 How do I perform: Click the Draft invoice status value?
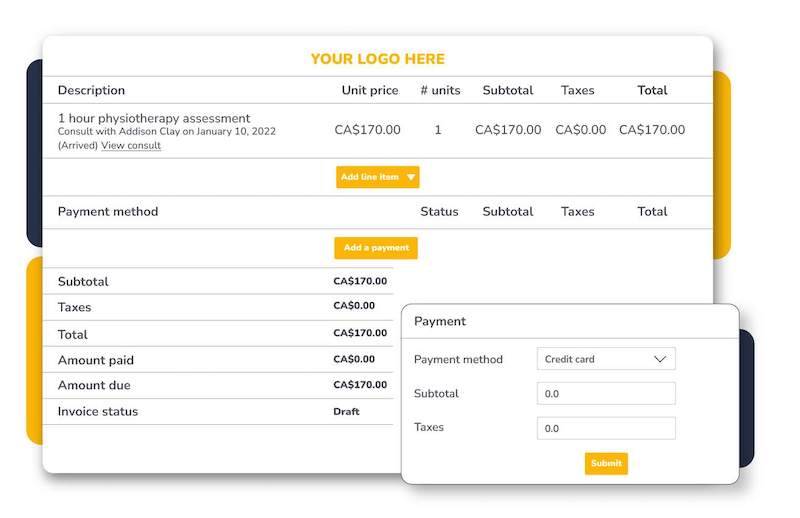(346, 411)
